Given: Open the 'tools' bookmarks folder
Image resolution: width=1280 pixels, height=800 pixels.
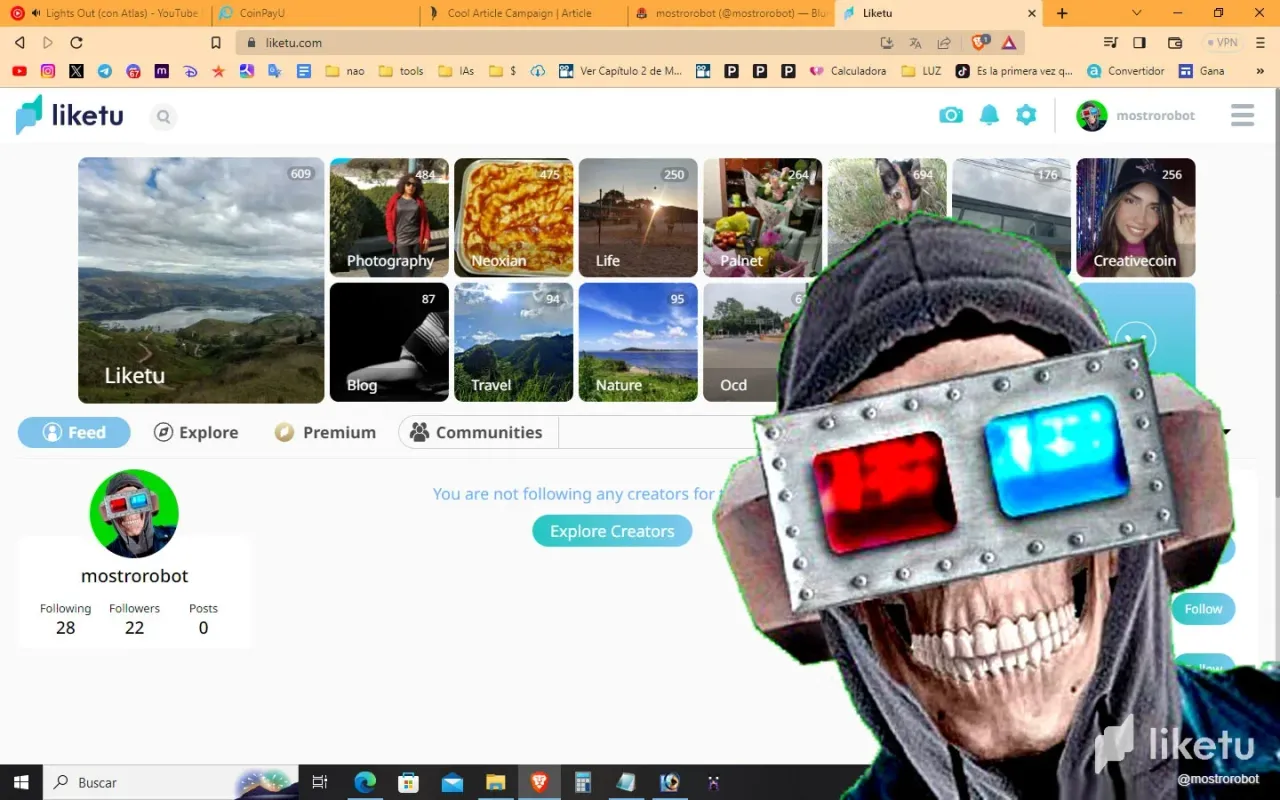Looking at the screenshot, I should pos(401,71).
